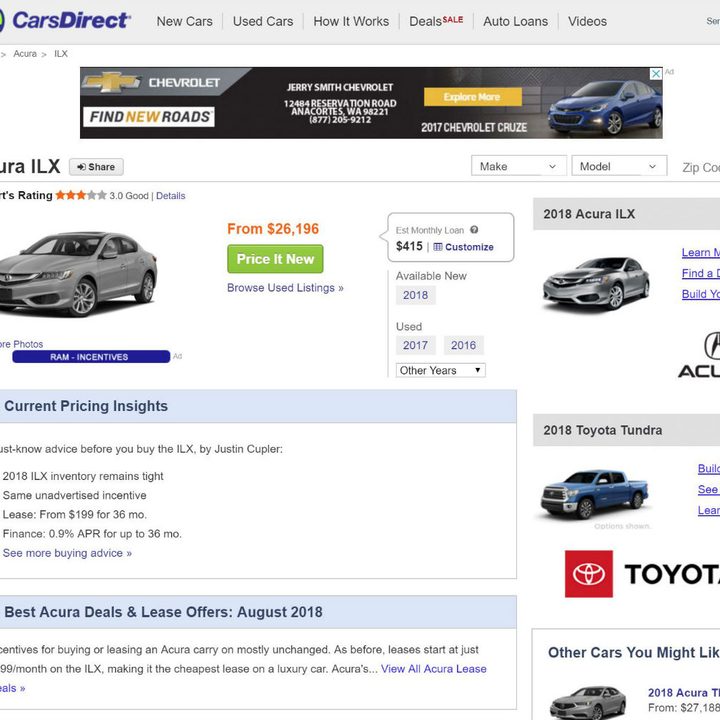Screen dimensions: 720x720
Task: Open Auto Loans menu item
Action: 515,21
